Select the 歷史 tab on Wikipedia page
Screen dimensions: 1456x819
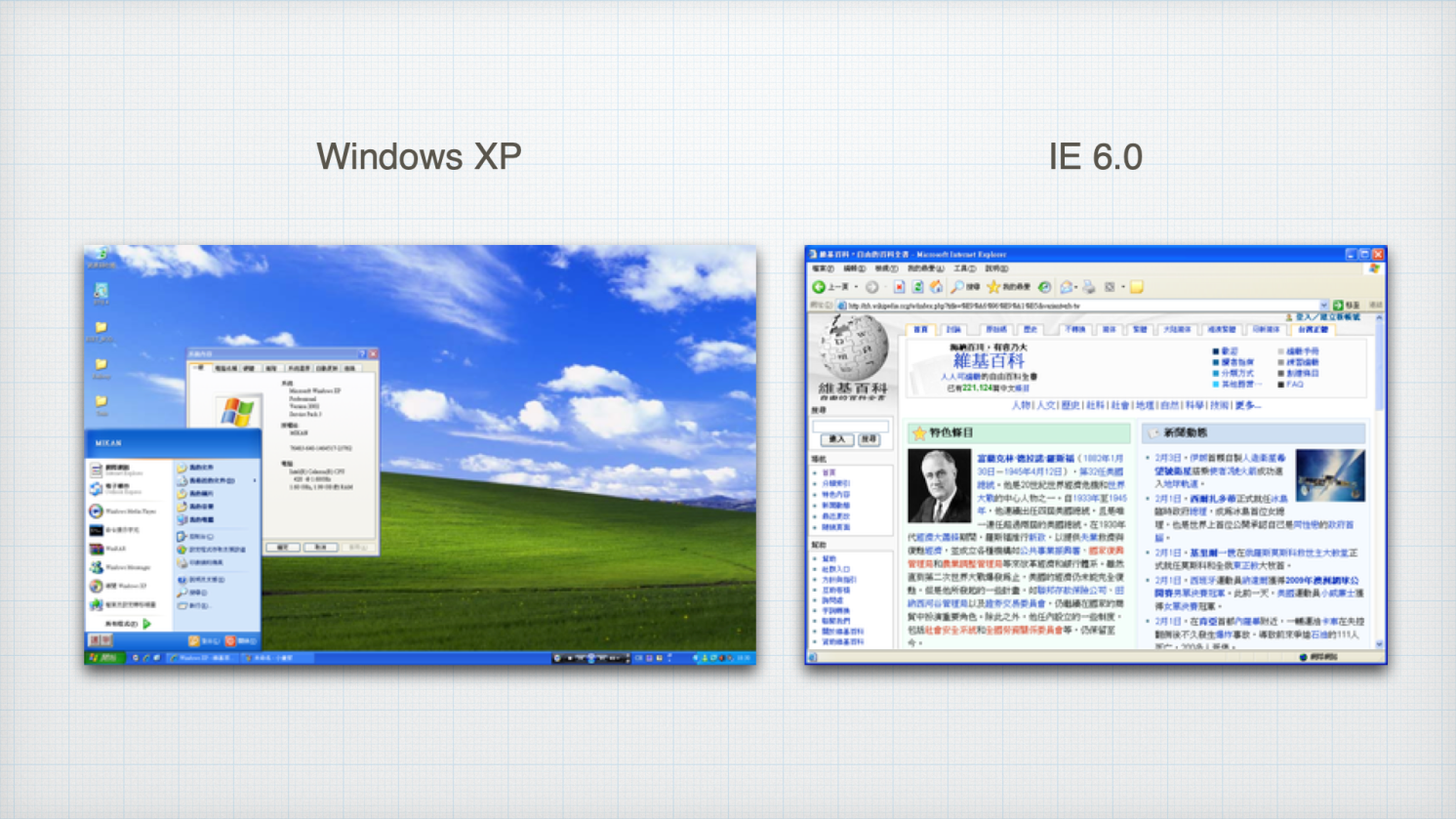tap(1031, 330)
